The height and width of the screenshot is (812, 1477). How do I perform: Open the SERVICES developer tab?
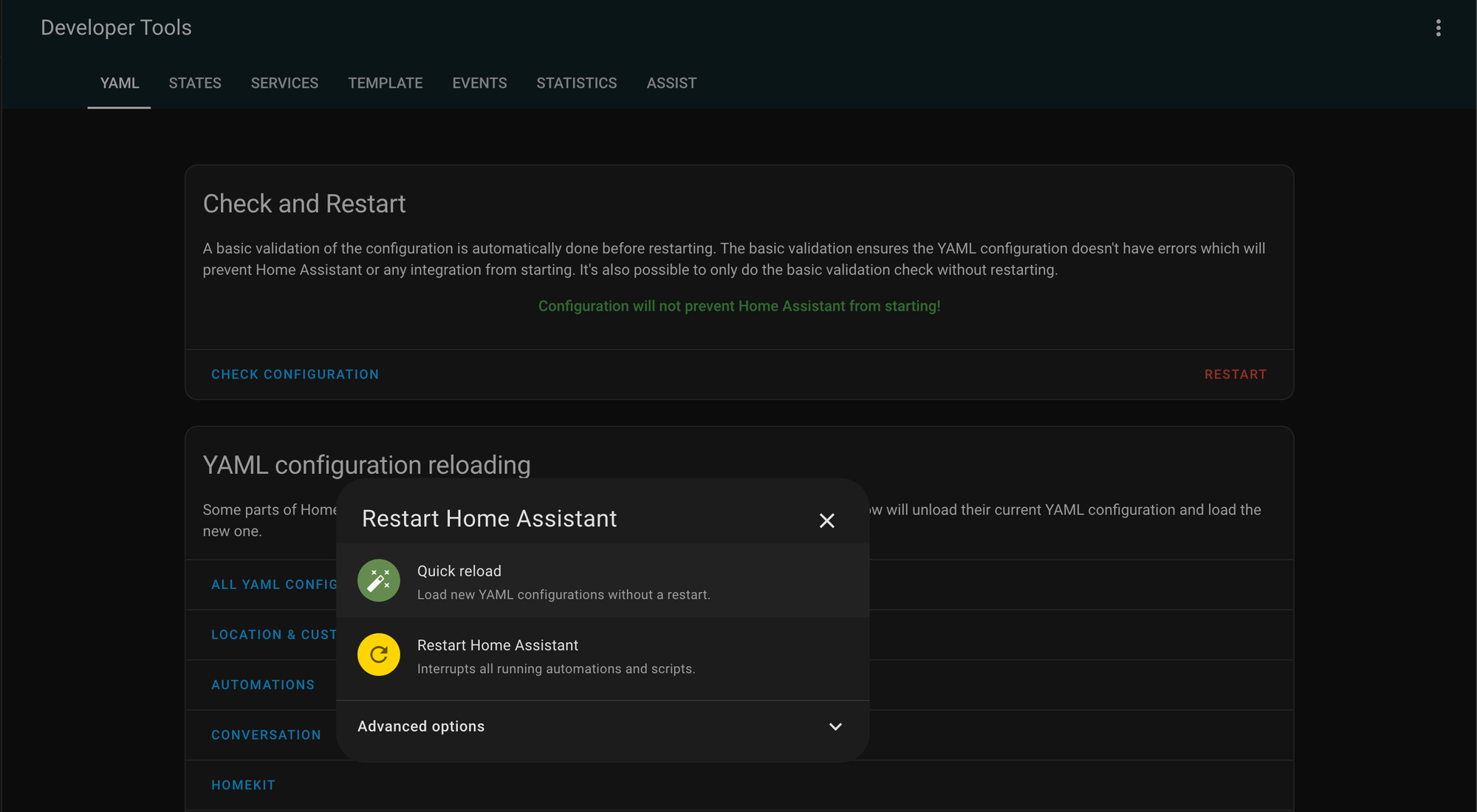pyautogui.click(x=285, y=83)
